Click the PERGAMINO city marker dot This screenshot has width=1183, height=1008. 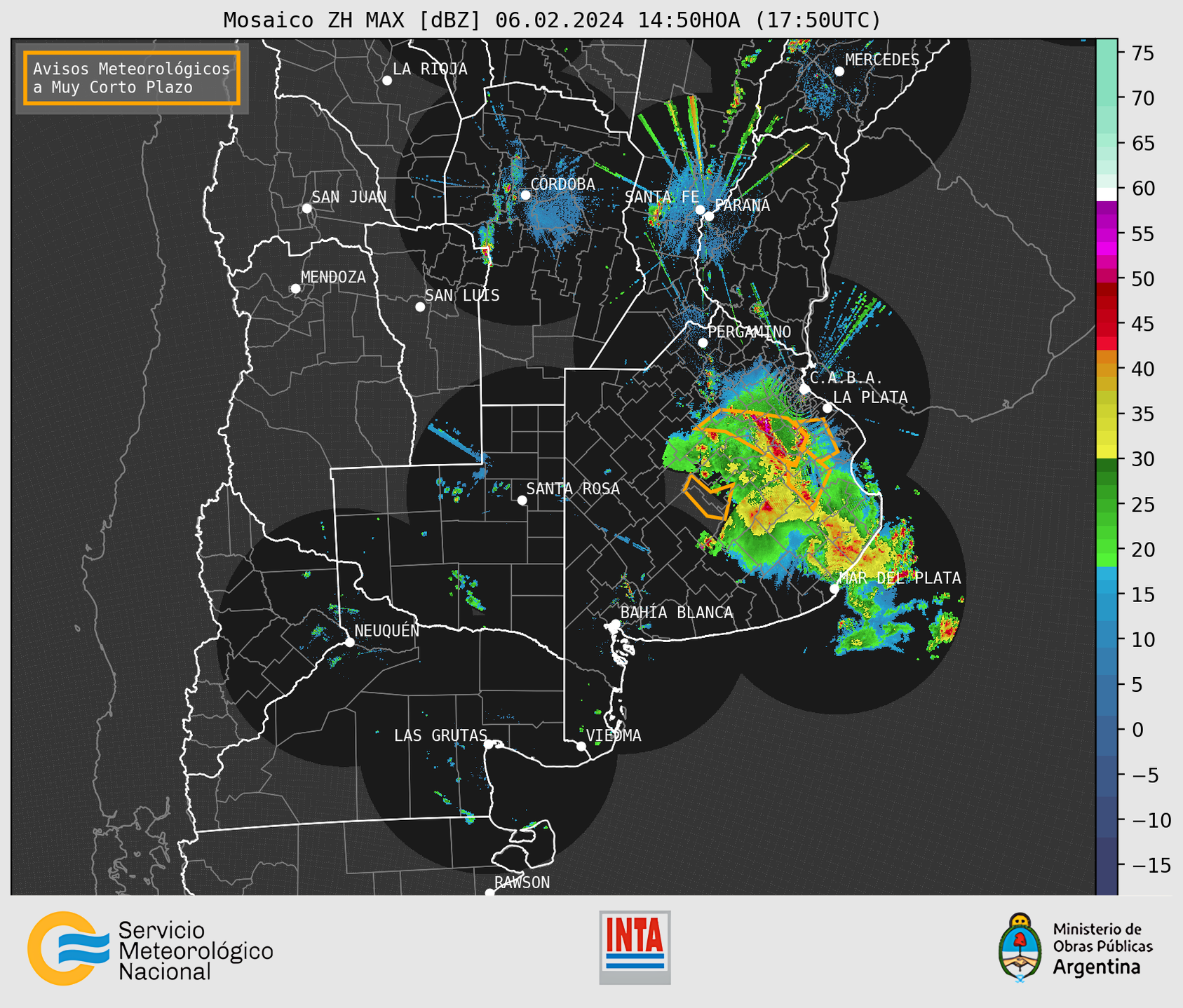point(703,342)
